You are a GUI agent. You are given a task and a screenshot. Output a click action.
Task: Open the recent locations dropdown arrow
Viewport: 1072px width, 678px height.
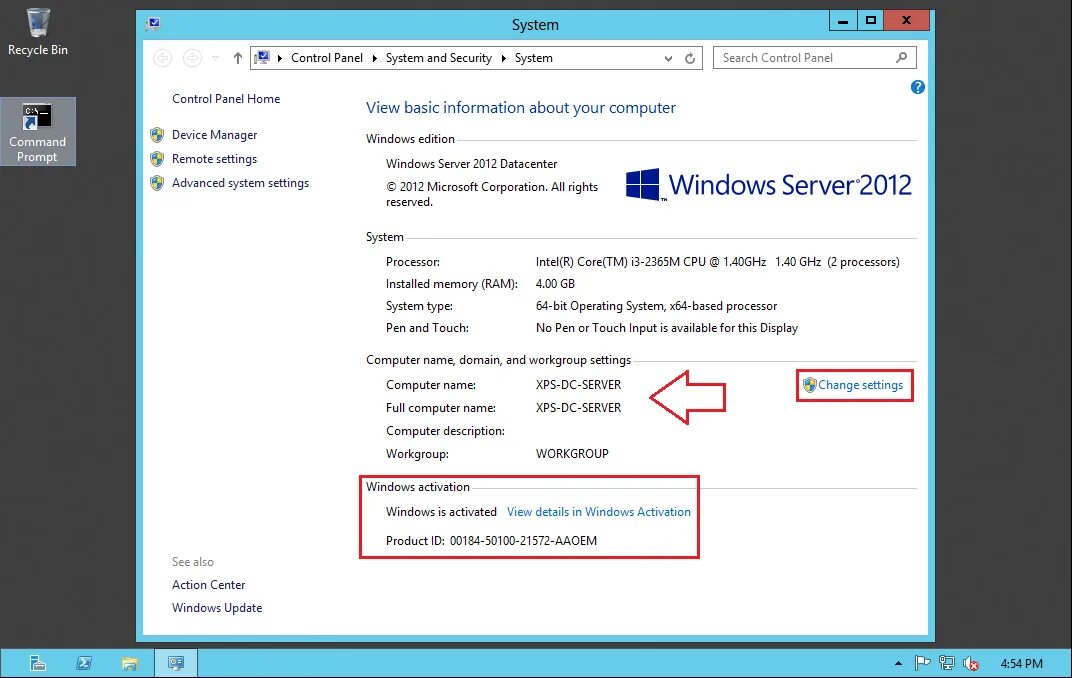(x=215, y=58)
